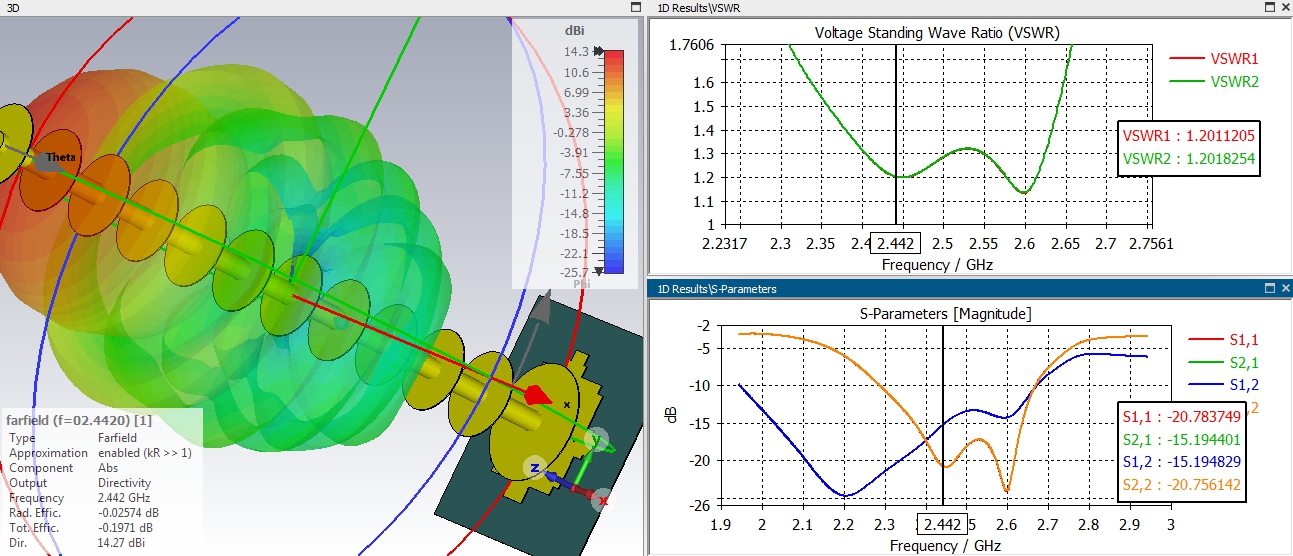This screenshot has height=556, width=1293.
Task: Maximize the VSWR results window
Action: click(x=1270, y=7)
